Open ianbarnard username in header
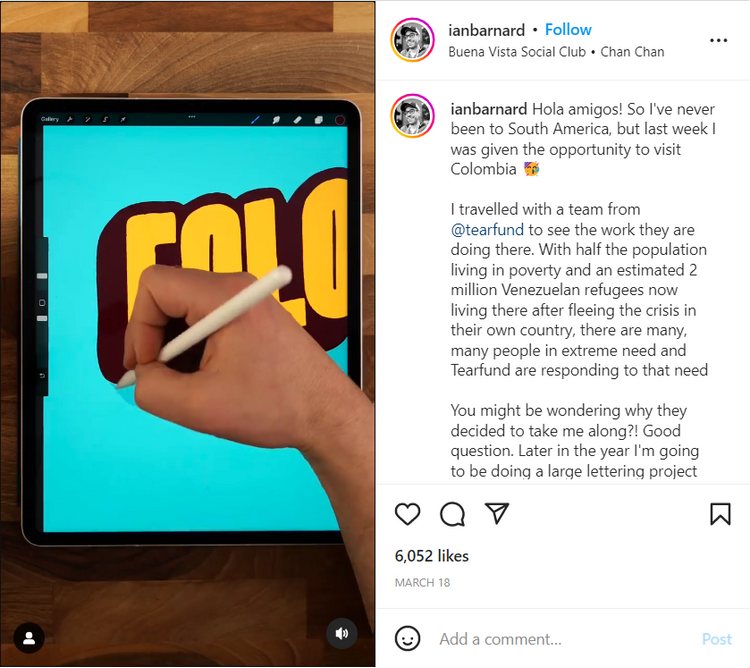Image resolution: width=750 pixels, height=668 pixels. coord(486,30)
